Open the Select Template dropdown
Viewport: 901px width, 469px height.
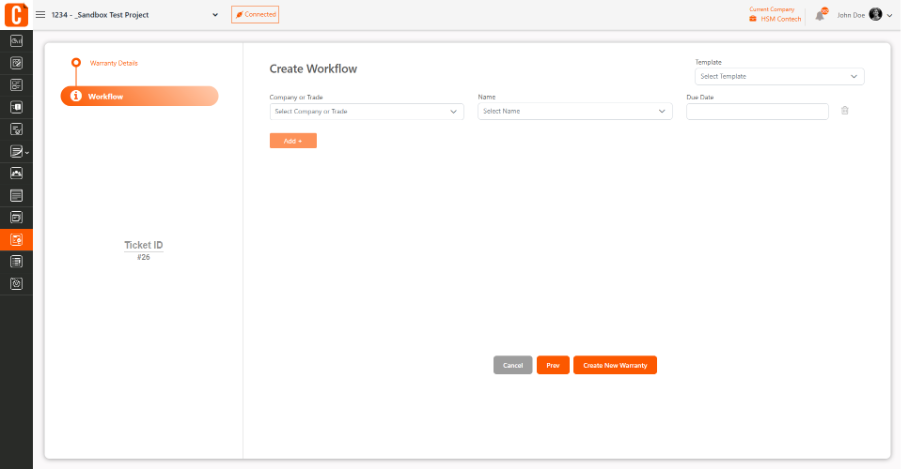pos(779,76)
